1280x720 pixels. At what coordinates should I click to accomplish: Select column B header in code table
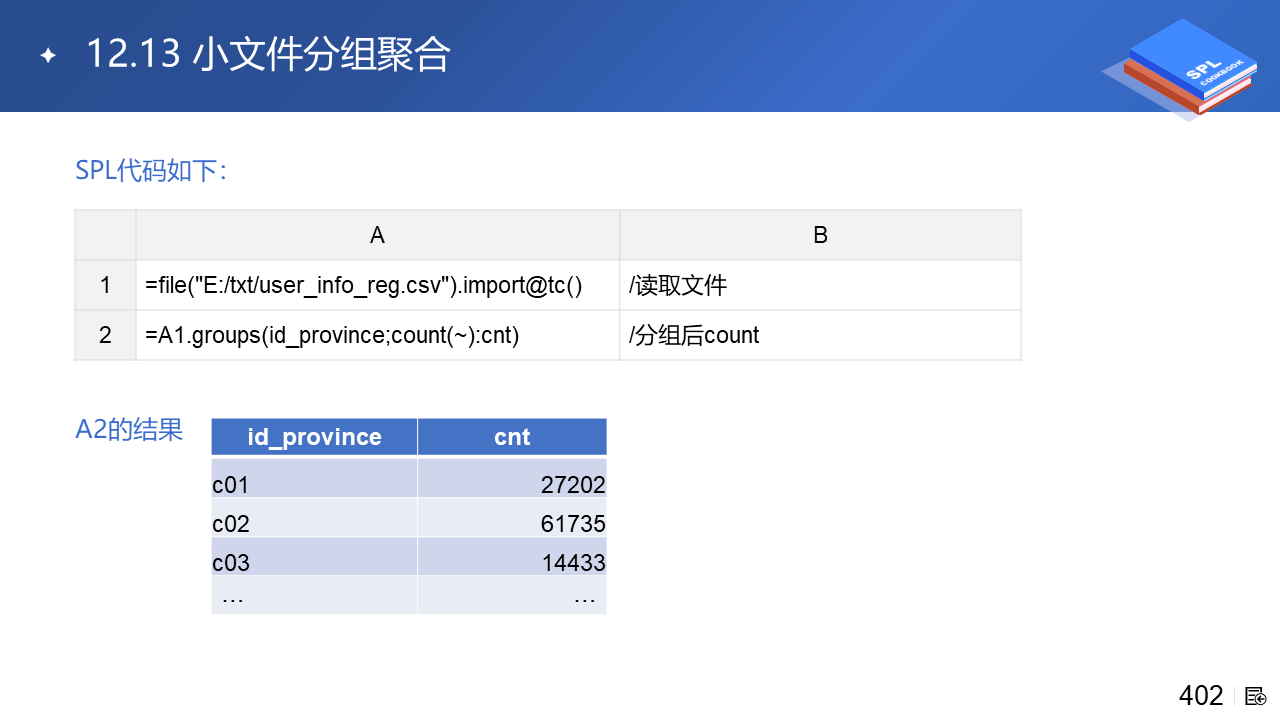tap(820, 235)
